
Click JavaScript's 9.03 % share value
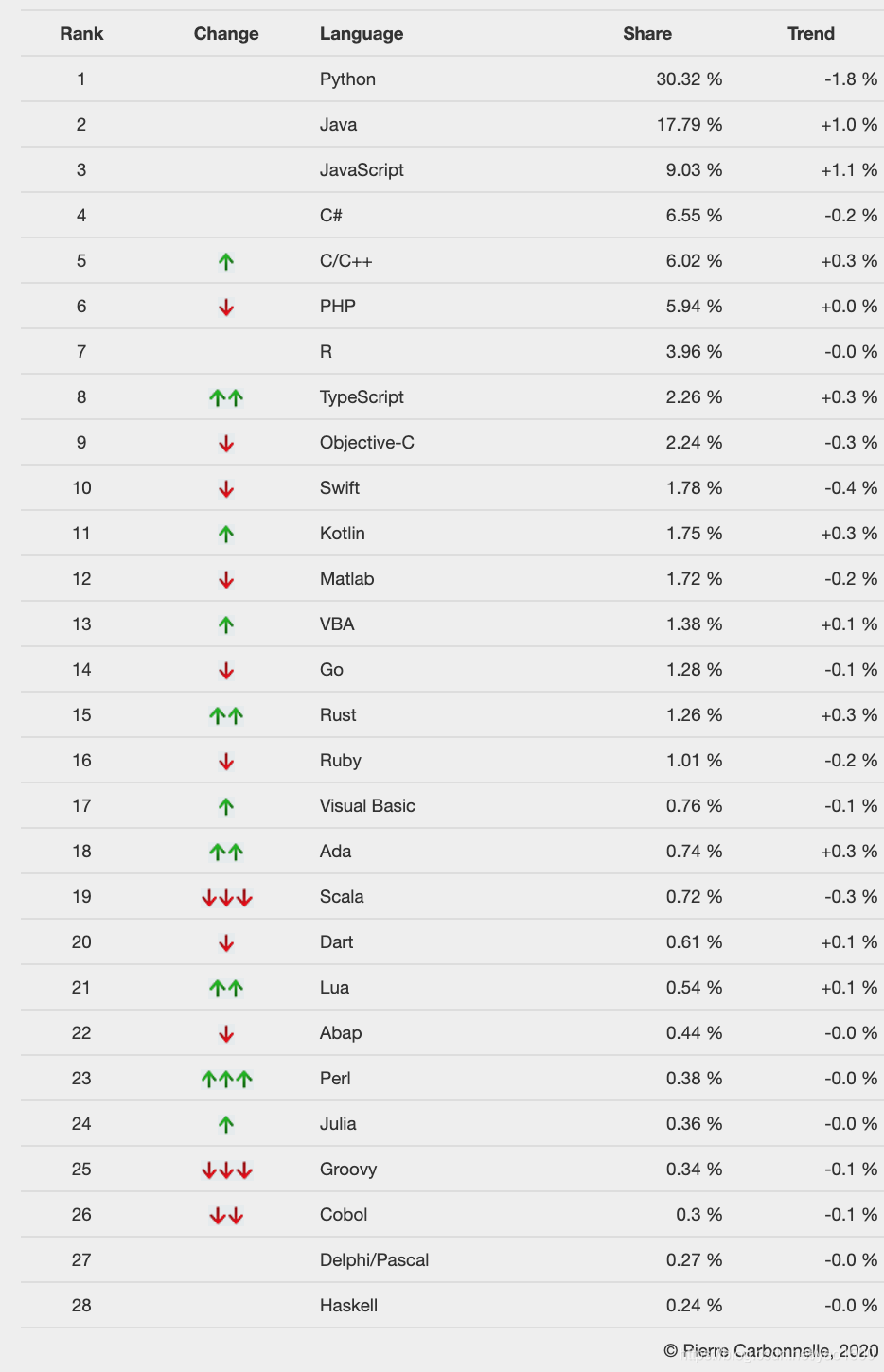[x=694, y=170]
